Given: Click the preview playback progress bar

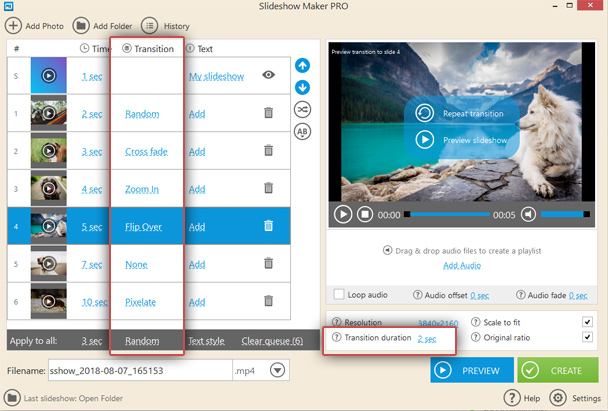Looking at the screenshot, I should (x=446, y=214).
